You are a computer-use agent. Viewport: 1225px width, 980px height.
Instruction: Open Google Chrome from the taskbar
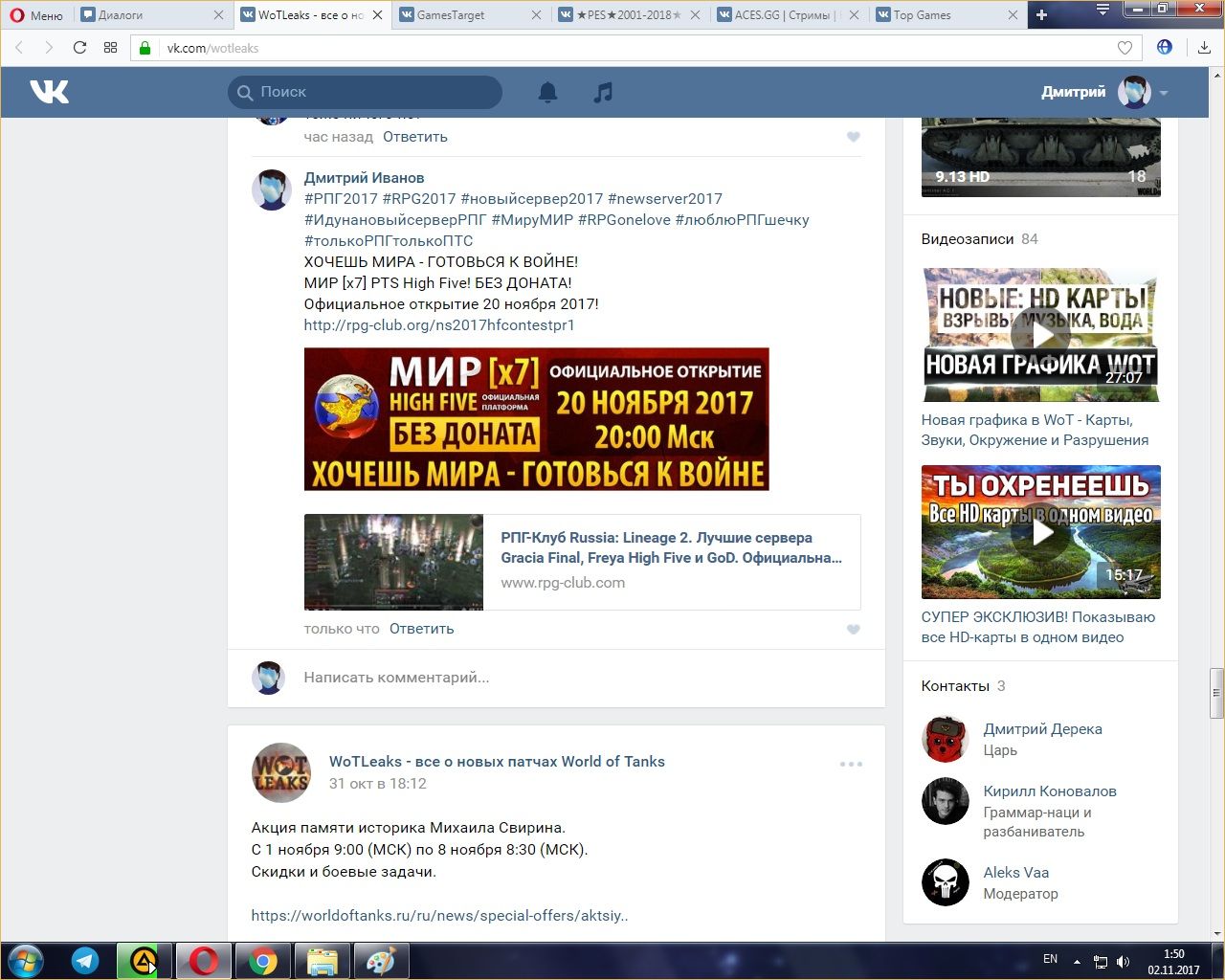pos(263,961)
